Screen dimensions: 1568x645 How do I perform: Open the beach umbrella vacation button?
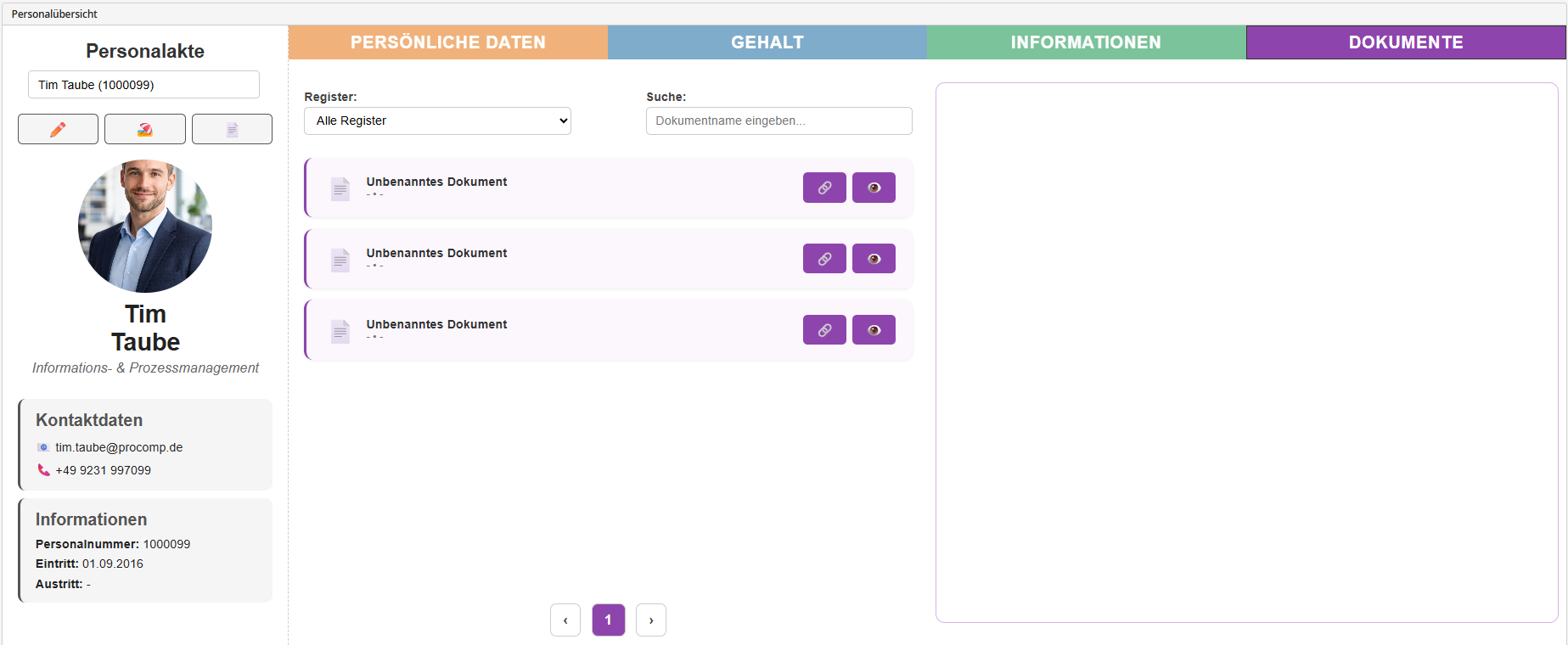[x=145, y=129]
